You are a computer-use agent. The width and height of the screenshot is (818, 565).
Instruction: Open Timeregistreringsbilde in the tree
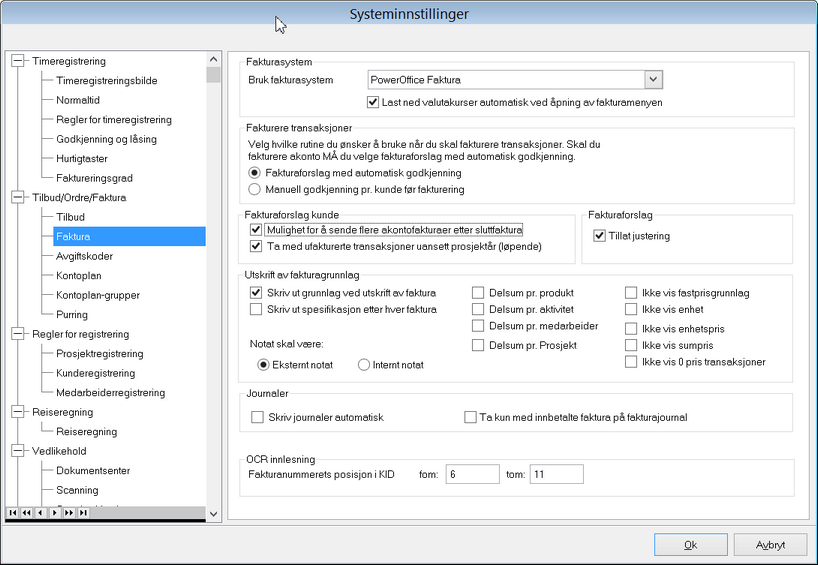[107, 80]
